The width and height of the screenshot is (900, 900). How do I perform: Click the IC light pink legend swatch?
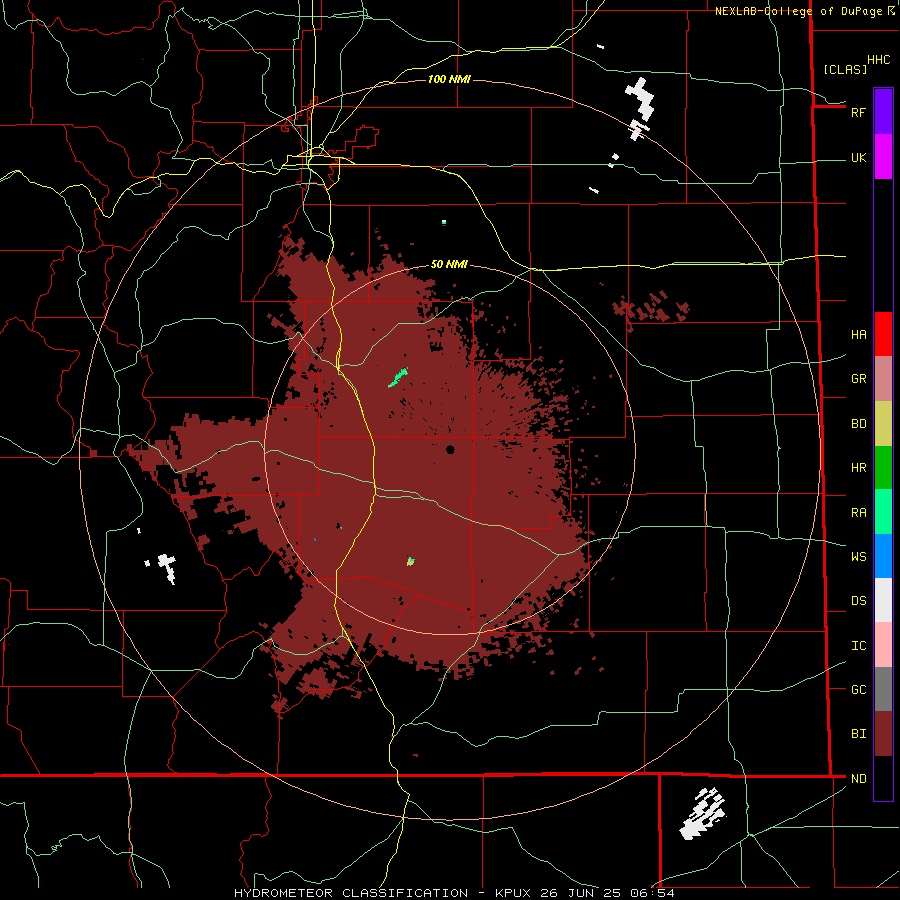coord(883,645)
